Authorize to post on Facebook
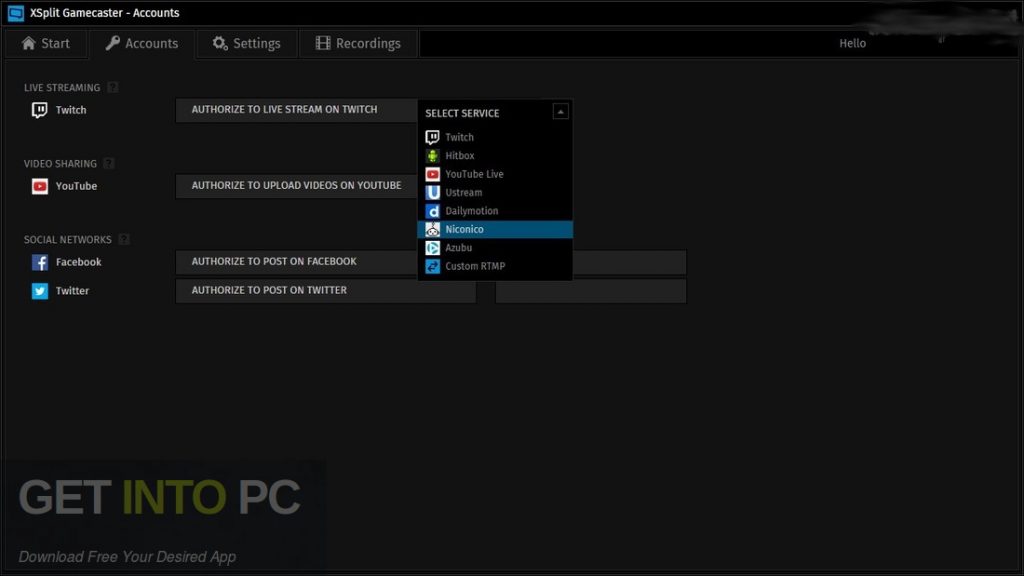1024x576 pixels. (296, 261)
